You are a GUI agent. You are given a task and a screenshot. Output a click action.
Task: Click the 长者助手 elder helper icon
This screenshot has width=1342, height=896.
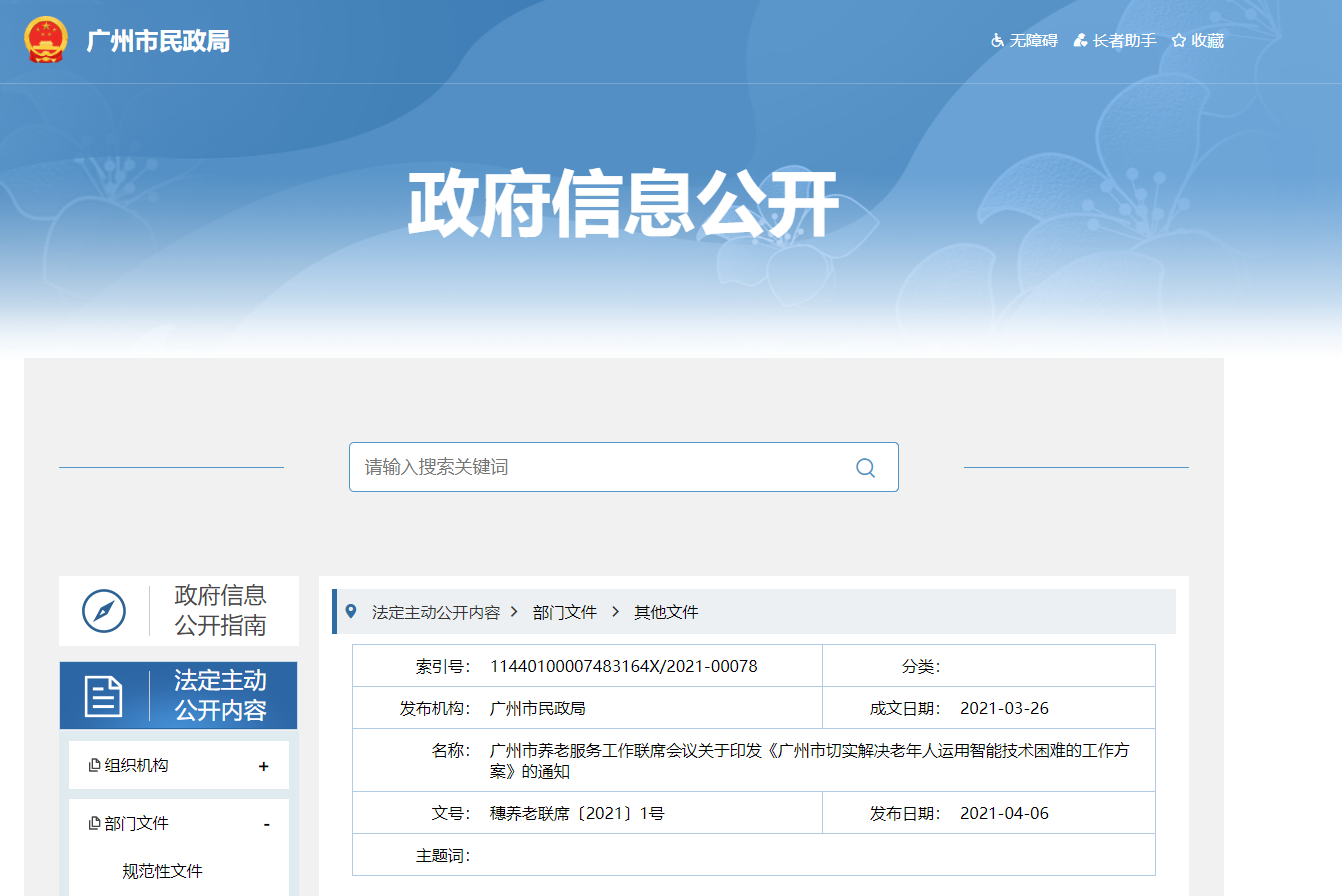[x=1080, y=41]
